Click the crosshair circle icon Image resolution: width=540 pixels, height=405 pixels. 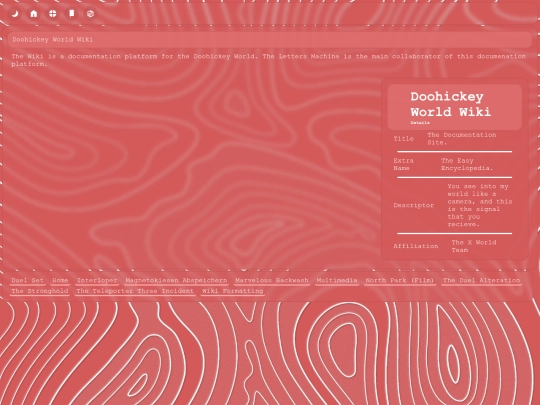(53, 14)
